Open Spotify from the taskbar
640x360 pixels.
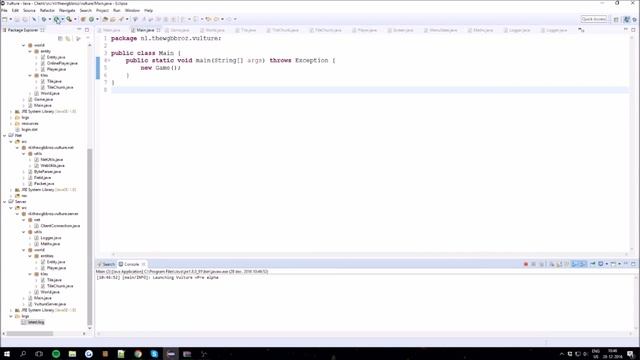coord(56,354)
